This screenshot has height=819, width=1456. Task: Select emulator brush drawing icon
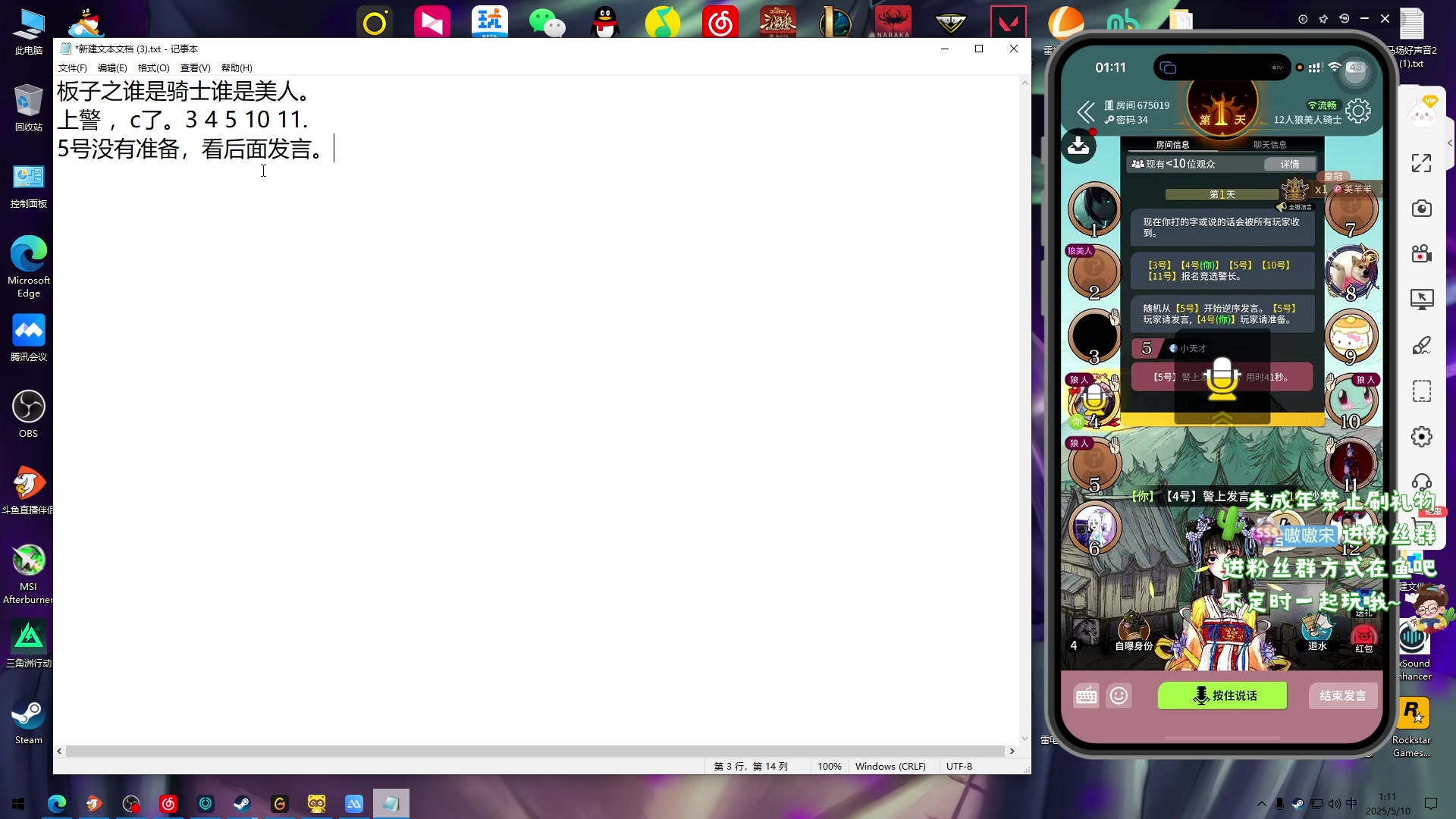click(1422, 346)
